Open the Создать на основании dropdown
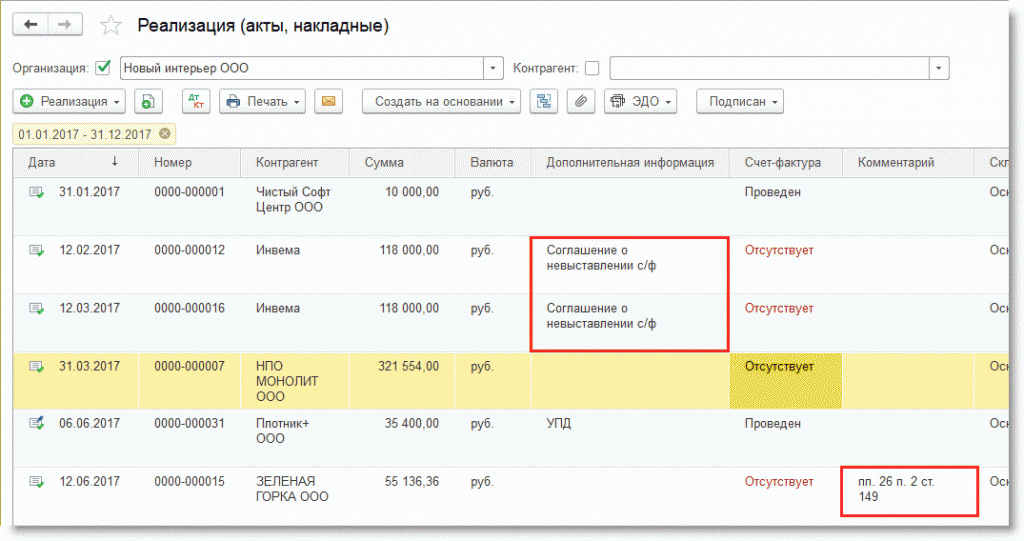This screenshot has height=541, width=1024. (x=441, y=101)
